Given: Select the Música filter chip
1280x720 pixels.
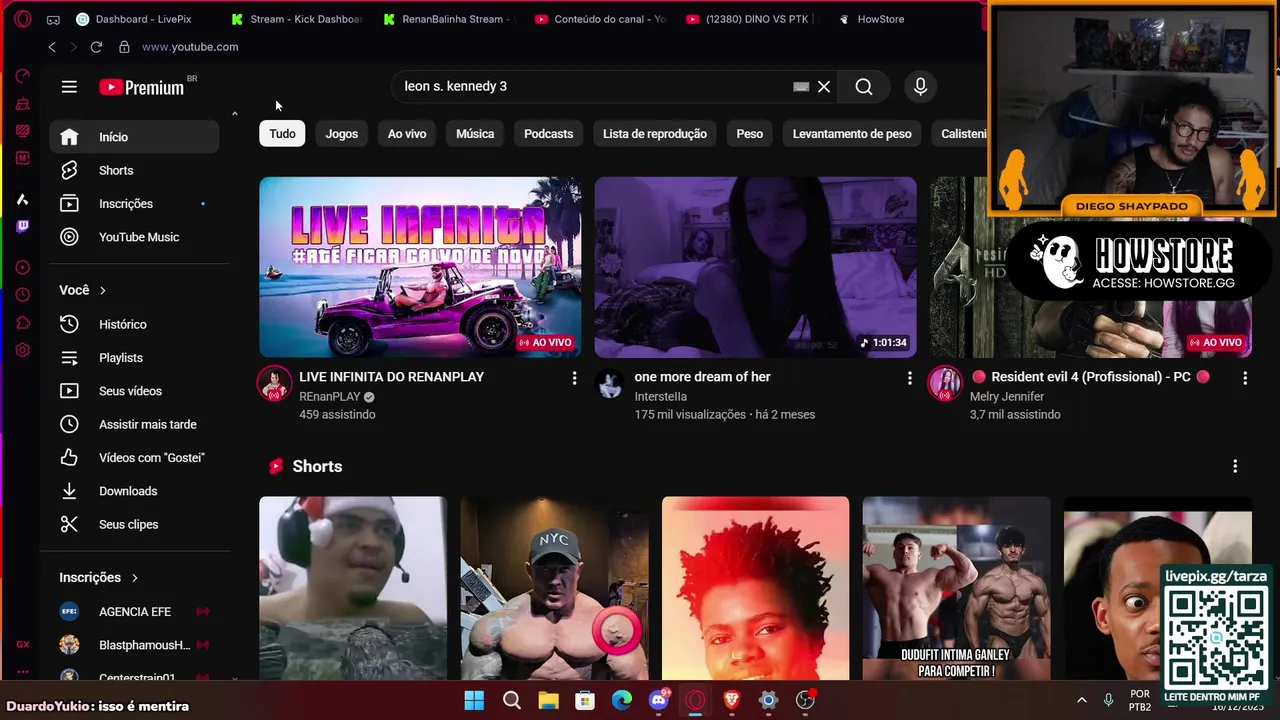Looking at the screenshot, I should pos(475,134).
